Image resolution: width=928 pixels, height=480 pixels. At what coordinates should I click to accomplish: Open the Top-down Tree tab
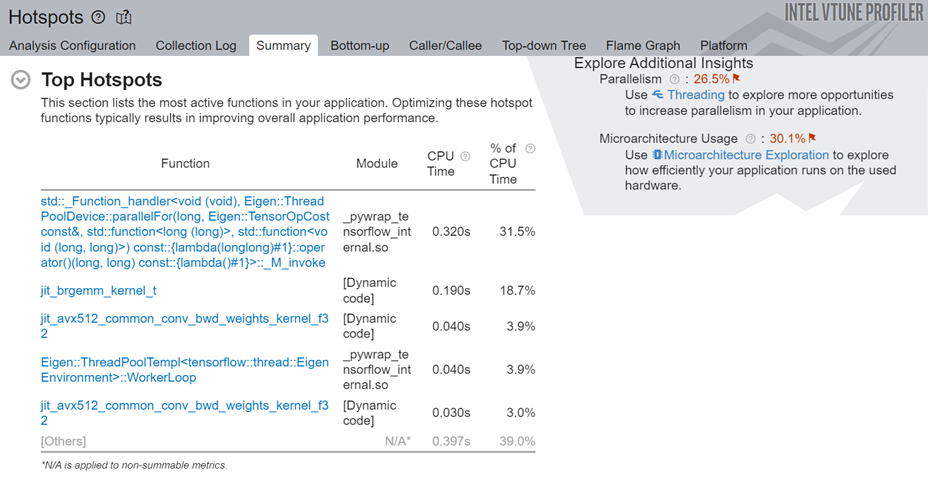pyautogui.click(x=544, y=45)
